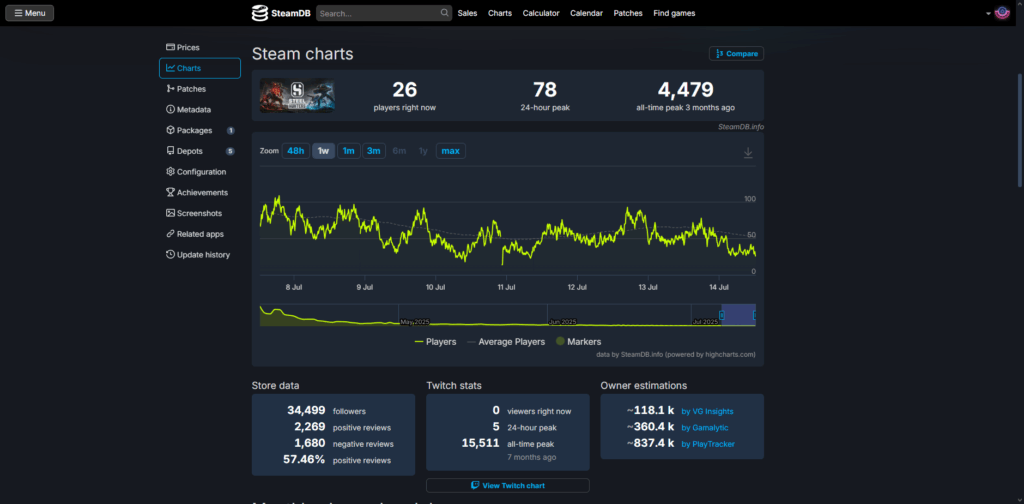1024x504 pixels.
Task: Click the search magnifier icon
Action: [x=445, y=13]
